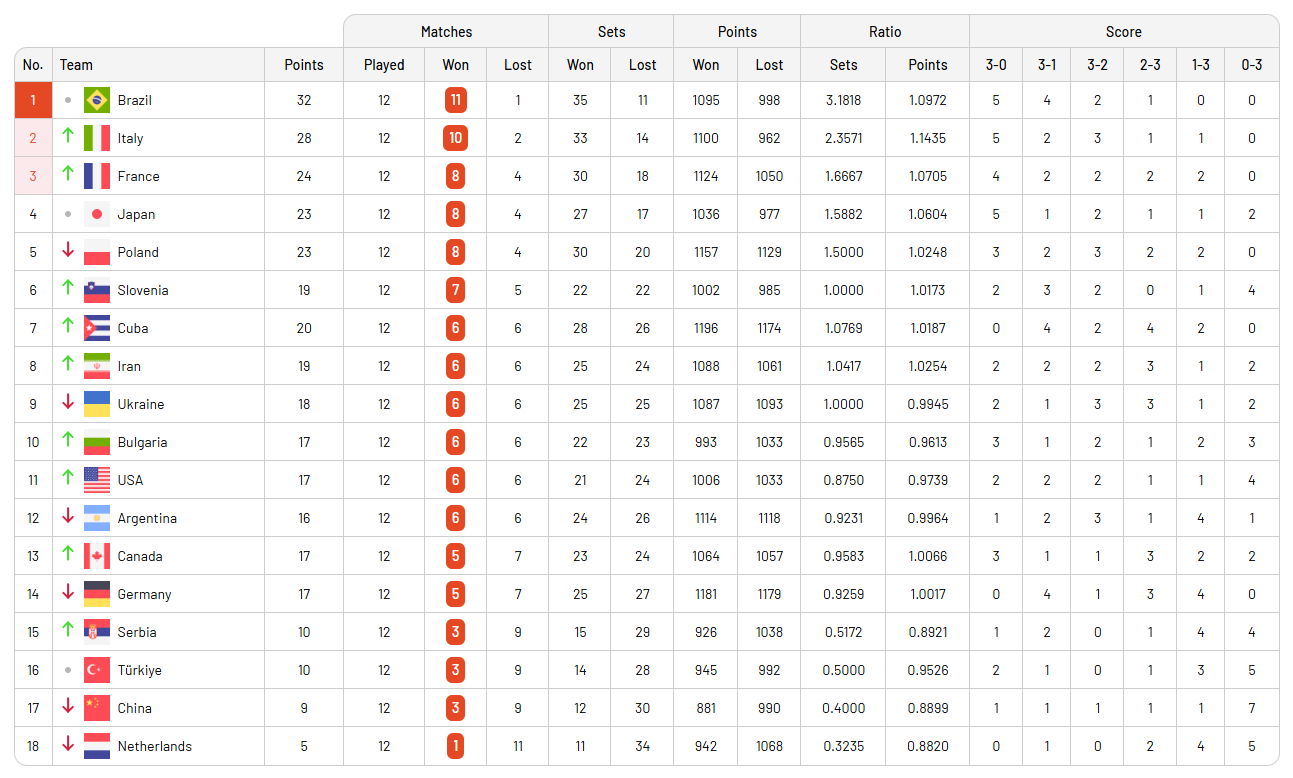This screenshot has width=1293, height=778.
Task: Click the Canada flag icon
Action: 97,556
